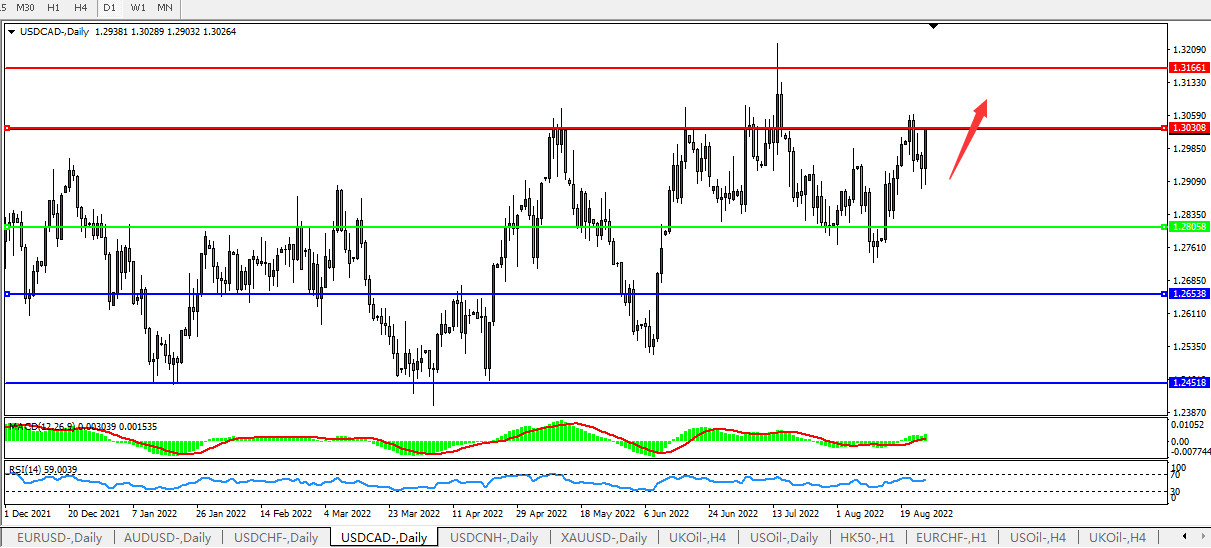Open the EURUSD-,Daily chart tab
This screenshot has height=548, width=1211.
click(x=59, y=538)
